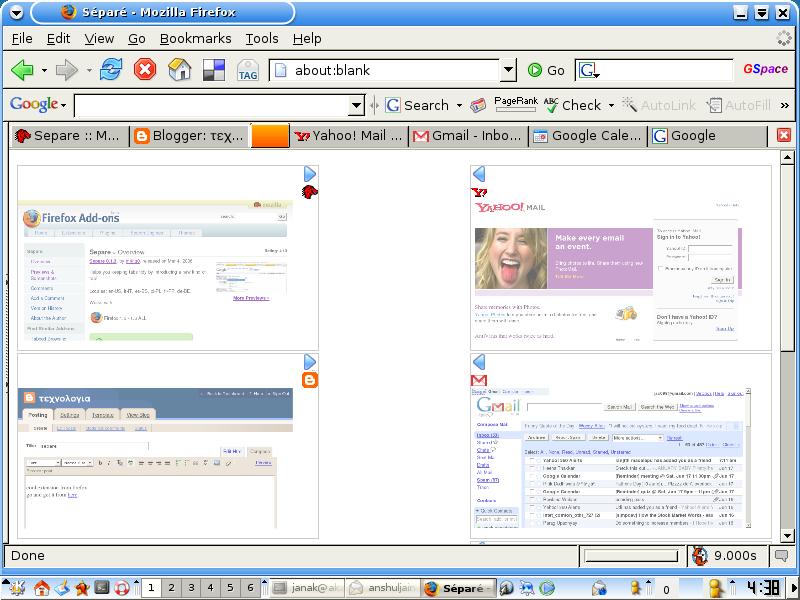Click the red Separe favicon beside first thumbnail
The height and width of the screenshot is (600, 800).
coord(310,192)
